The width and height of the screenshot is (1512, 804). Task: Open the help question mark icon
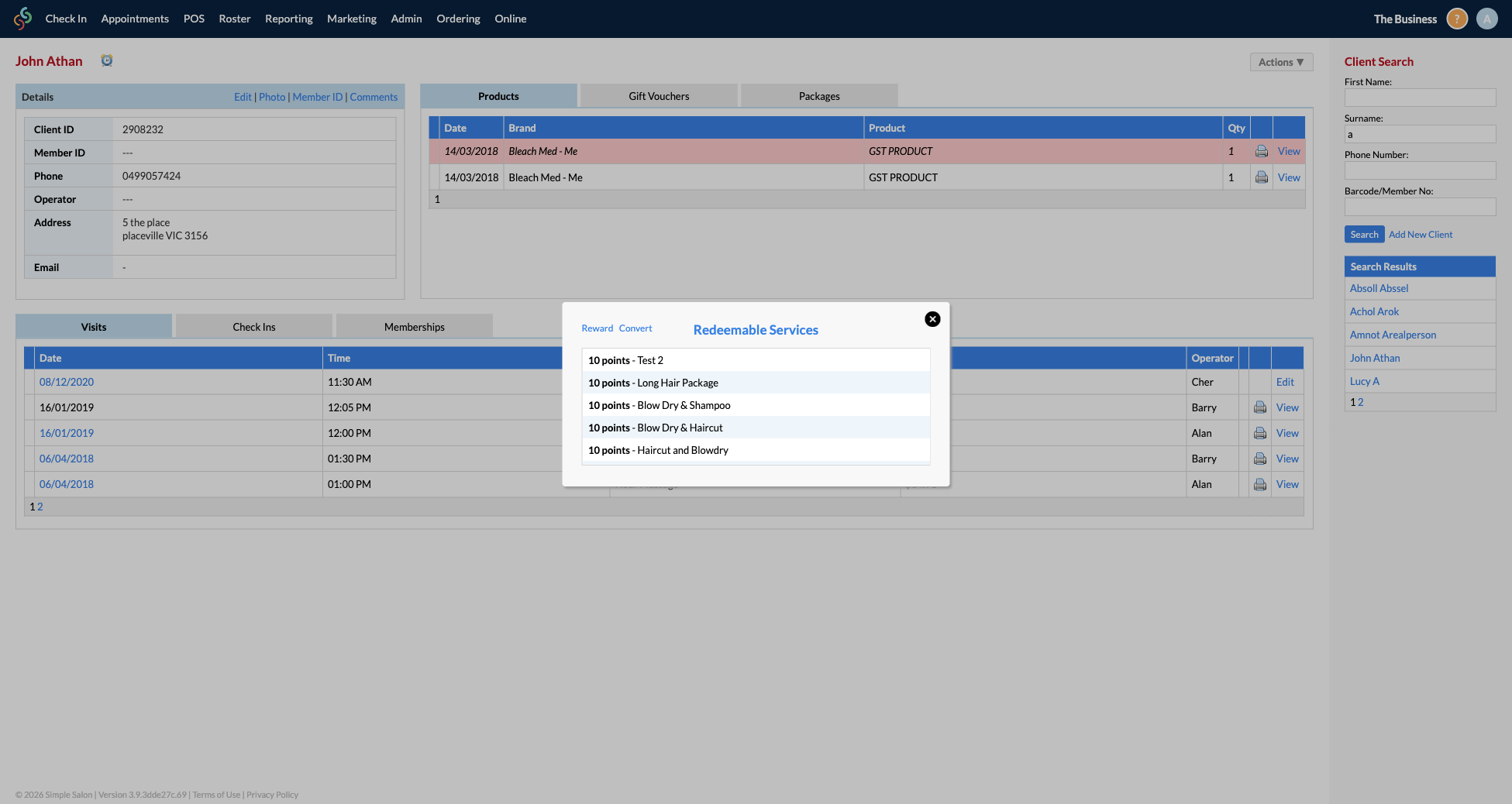[x=1456, y=19]
